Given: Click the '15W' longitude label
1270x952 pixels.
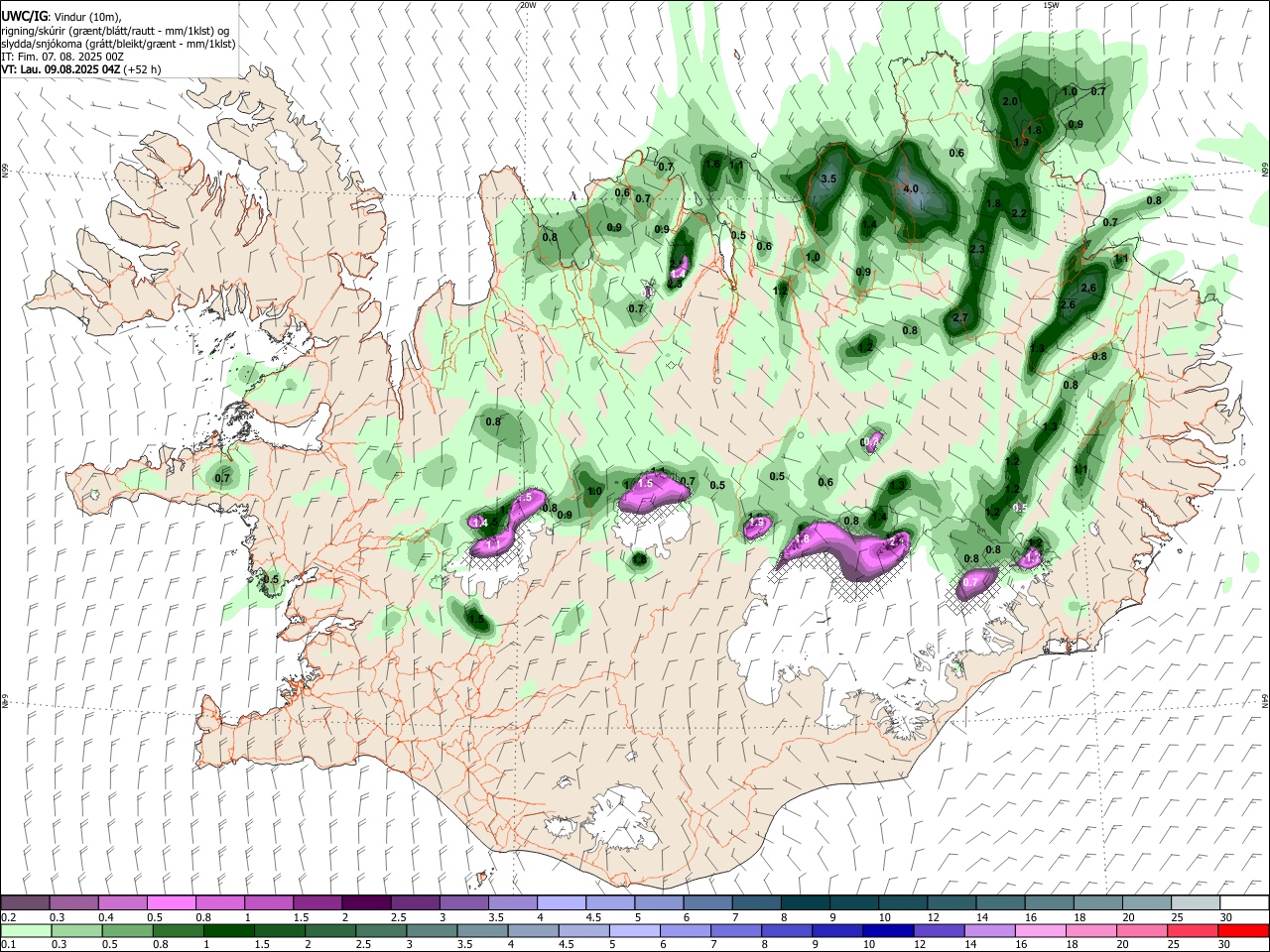Looking at the screenshot, I should click(1051, 5).
